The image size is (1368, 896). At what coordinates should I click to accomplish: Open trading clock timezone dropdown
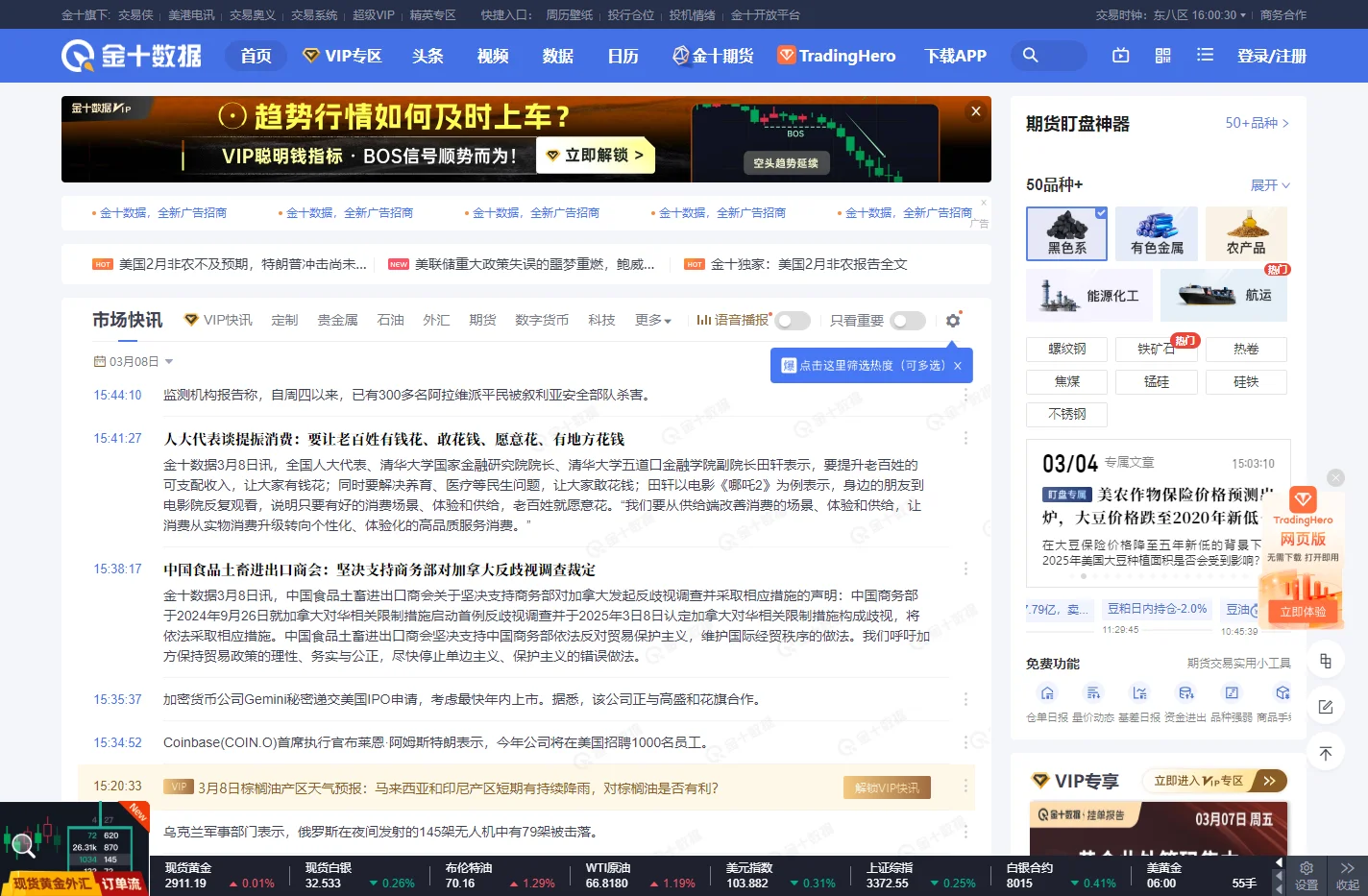point(1199,15)
